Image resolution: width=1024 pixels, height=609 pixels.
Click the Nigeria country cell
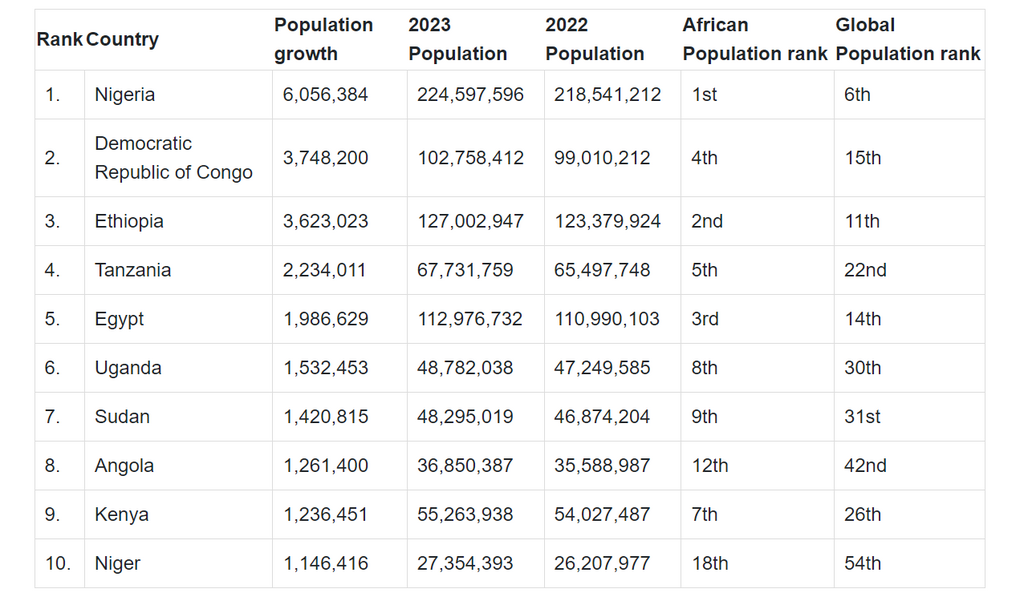[125, 95]
